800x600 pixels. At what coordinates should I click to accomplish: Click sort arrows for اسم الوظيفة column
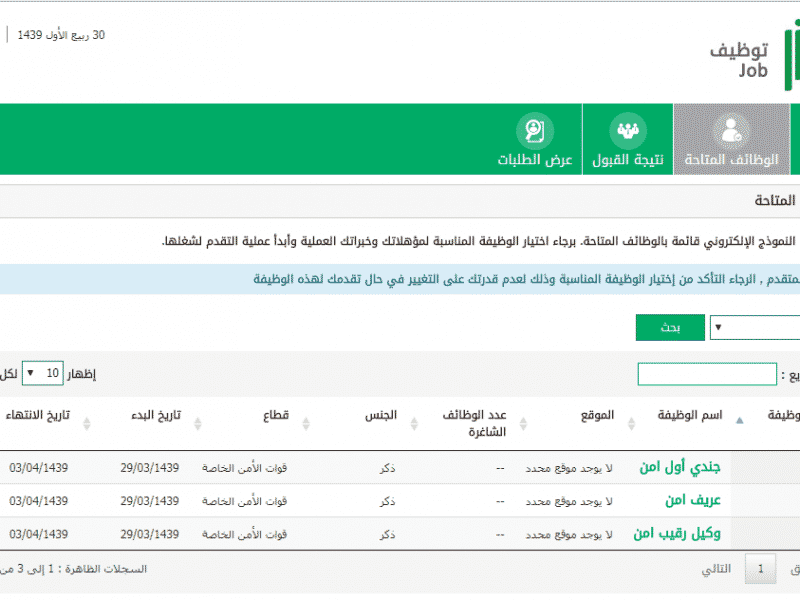coord(631,423)
